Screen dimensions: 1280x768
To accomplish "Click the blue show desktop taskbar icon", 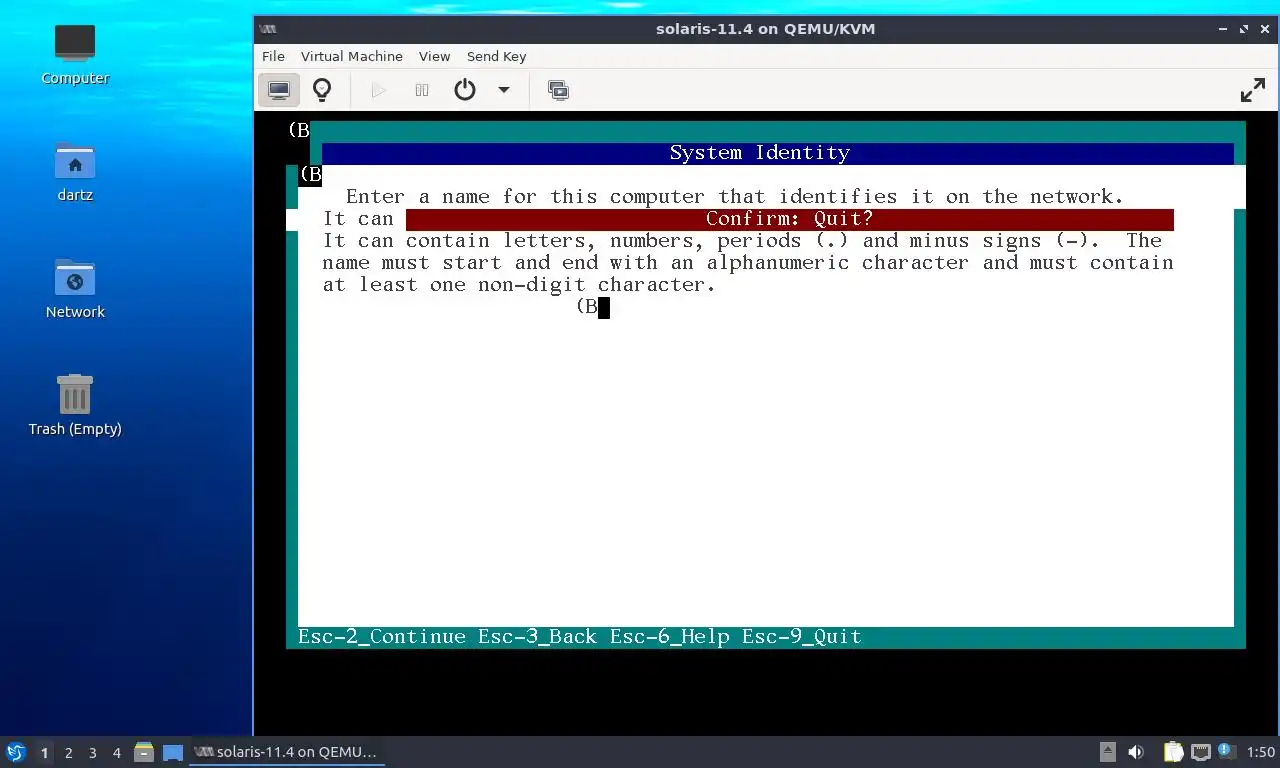I will 173,752.
